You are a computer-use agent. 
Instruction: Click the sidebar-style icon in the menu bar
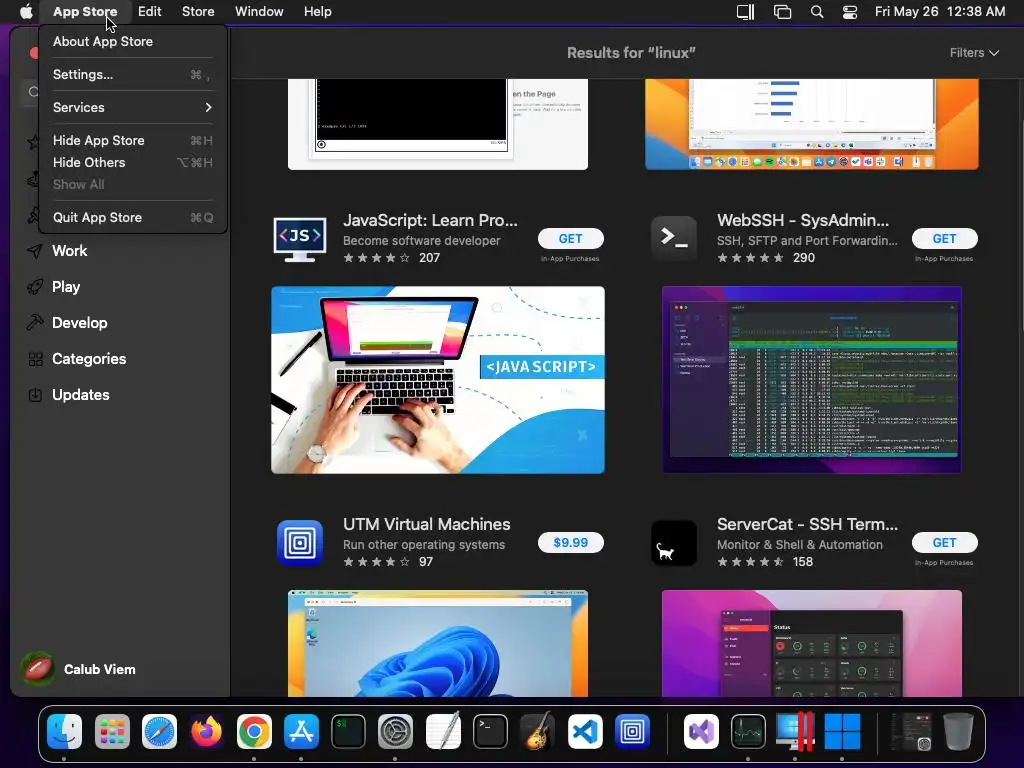745,12
